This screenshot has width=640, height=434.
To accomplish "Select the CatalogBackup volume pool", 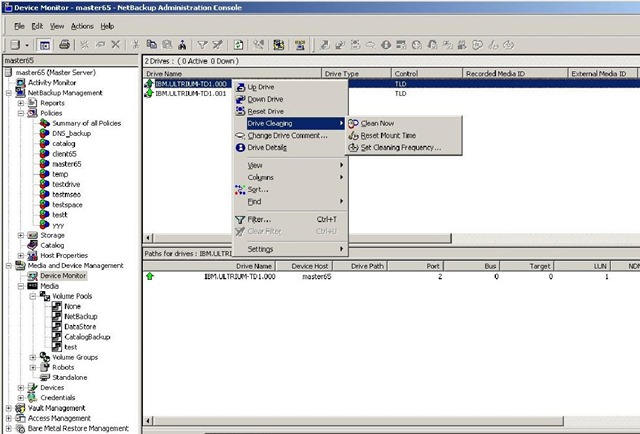I will 87,337.
